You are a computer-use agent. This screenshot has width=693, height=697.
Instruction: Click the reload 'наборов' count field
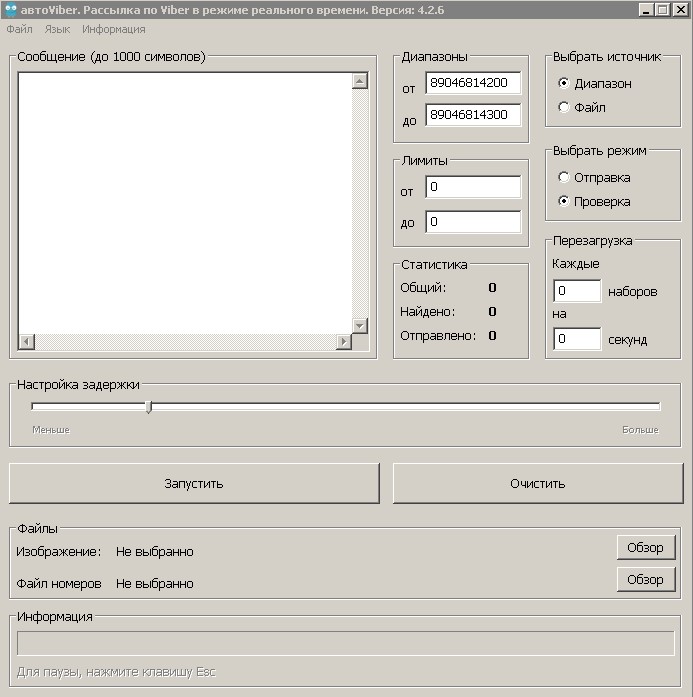pos(577,291)
